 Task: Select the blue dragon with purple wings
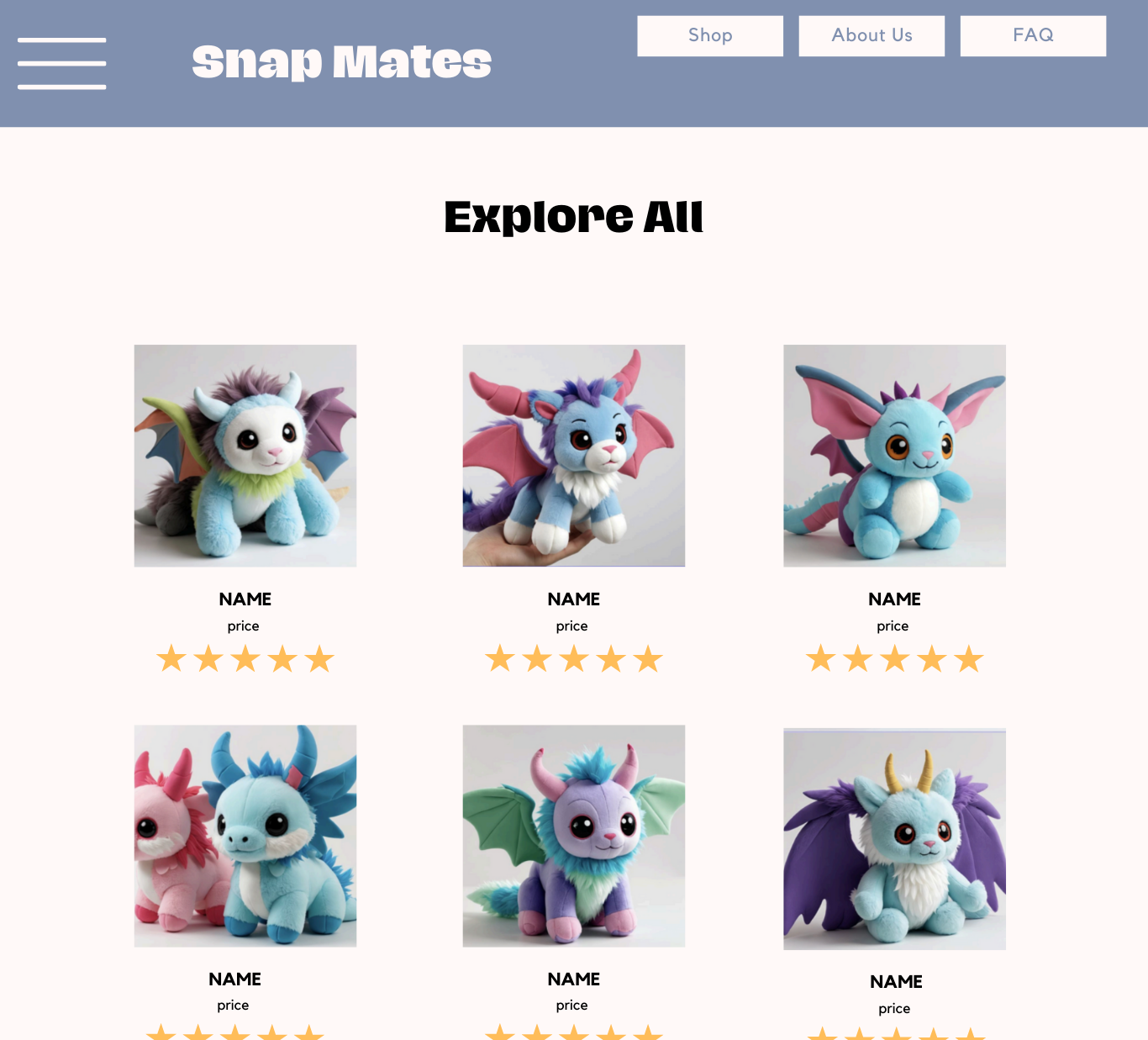point(894,839)
